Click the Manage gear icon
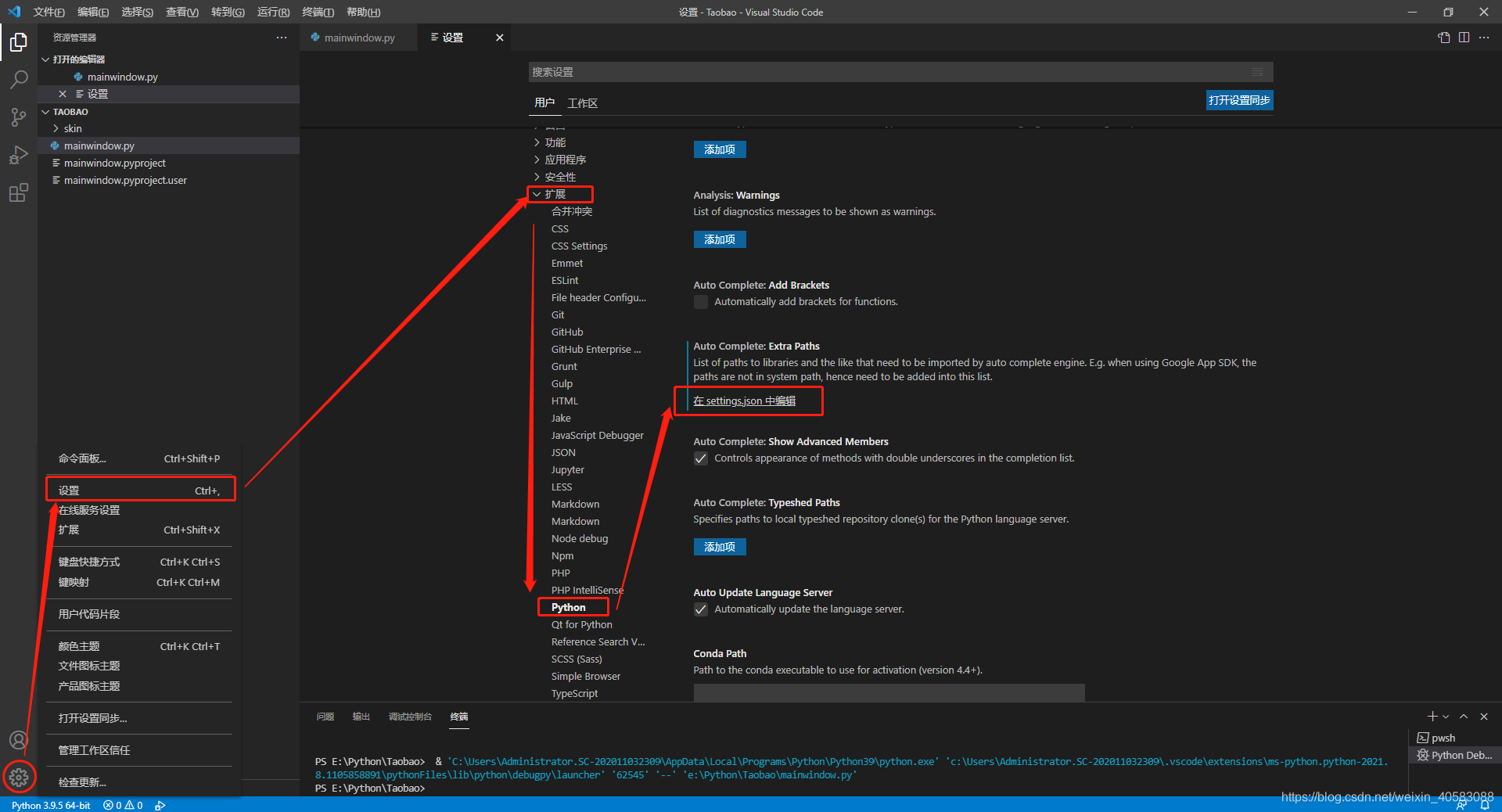The image size is (1502, 812). [x=19, y=777]
